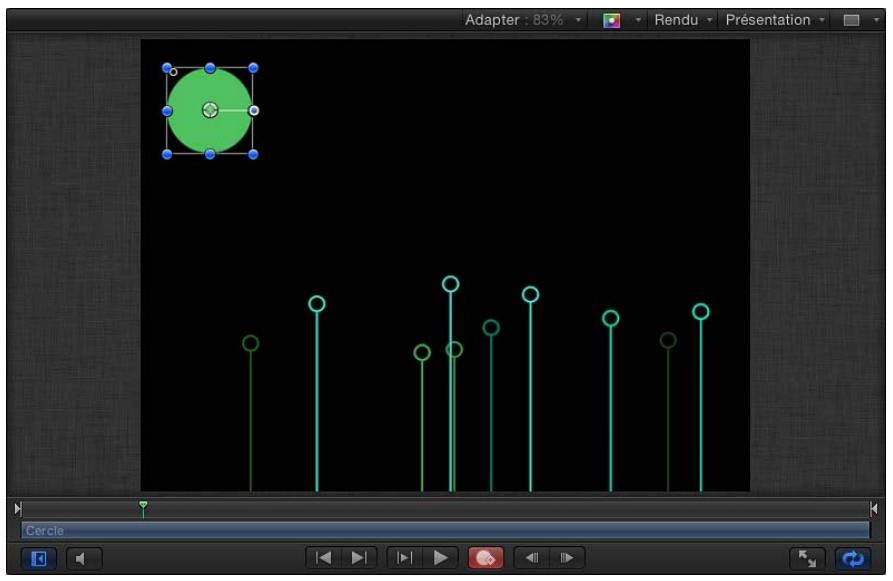893x581 pixels.
Task: Expand the view layout dropdown arrow
Action: [x=876, y=21]
